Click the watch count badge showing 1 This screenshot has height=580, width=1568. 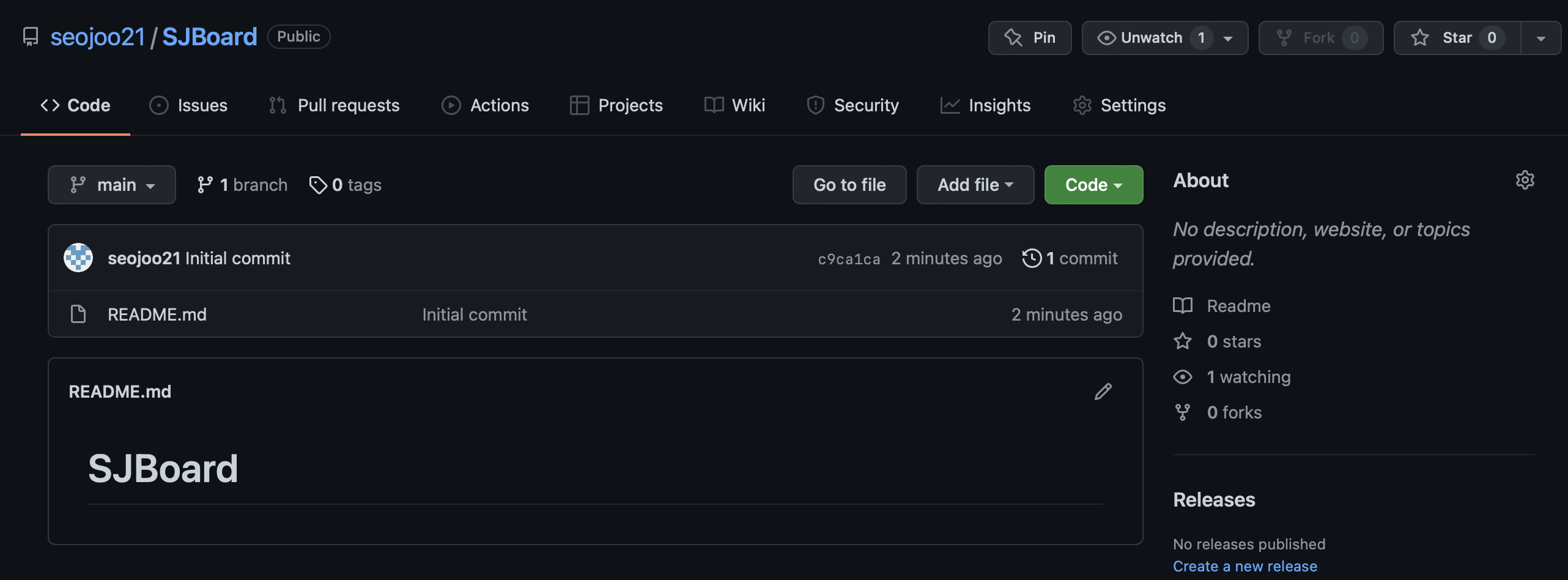(x=1201, y=38)
